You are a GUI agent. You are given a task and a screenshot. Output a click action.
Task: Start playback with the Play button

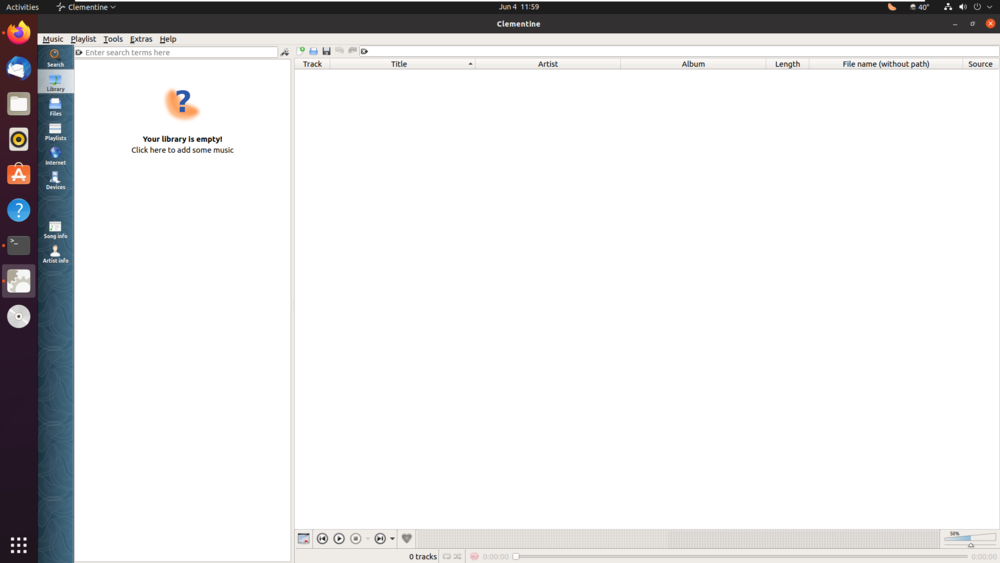[339, 539]
